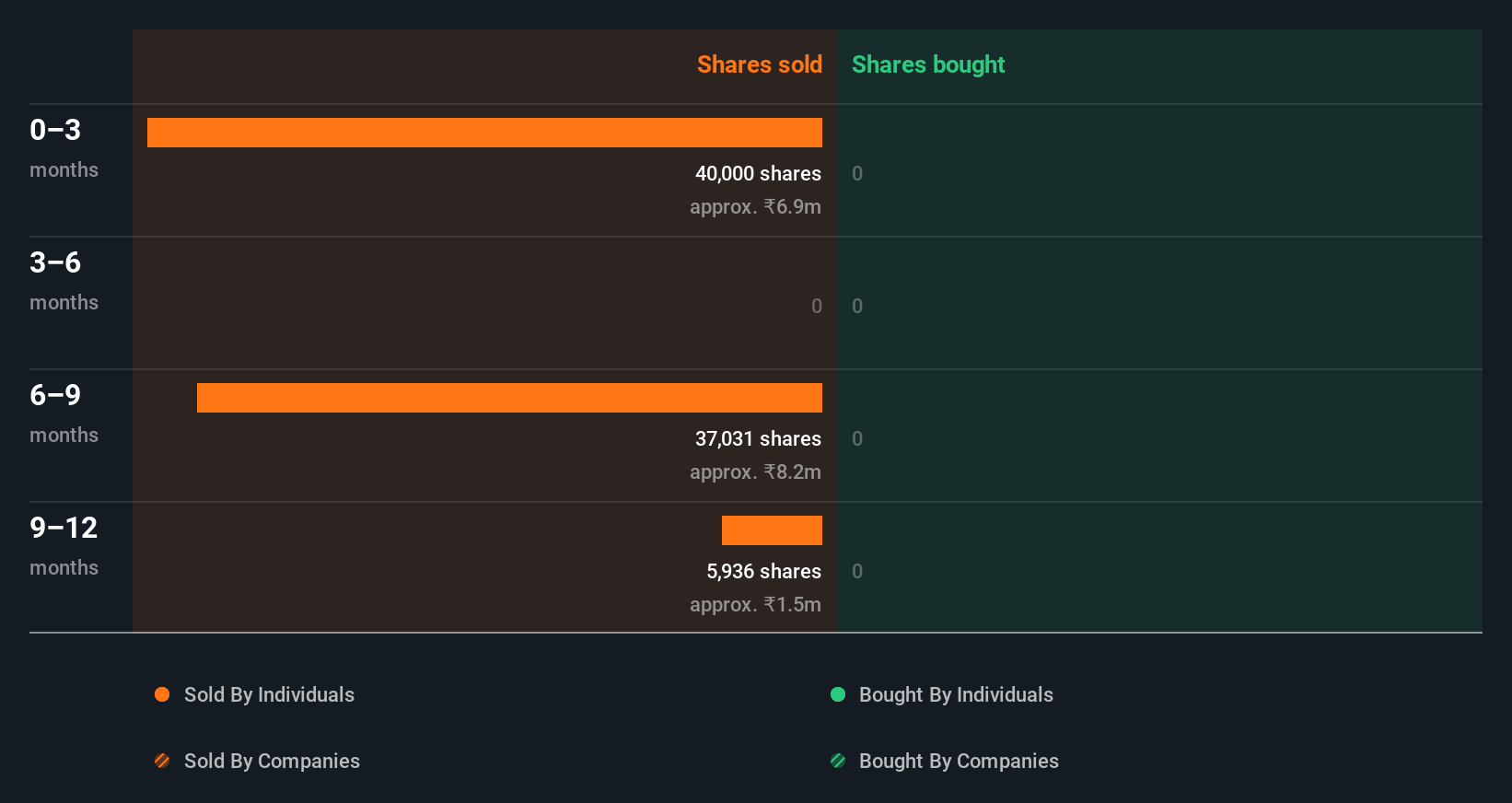Click the 37,031 shares value
Viewport: 1512px width, 803px height.
point(758,438)
